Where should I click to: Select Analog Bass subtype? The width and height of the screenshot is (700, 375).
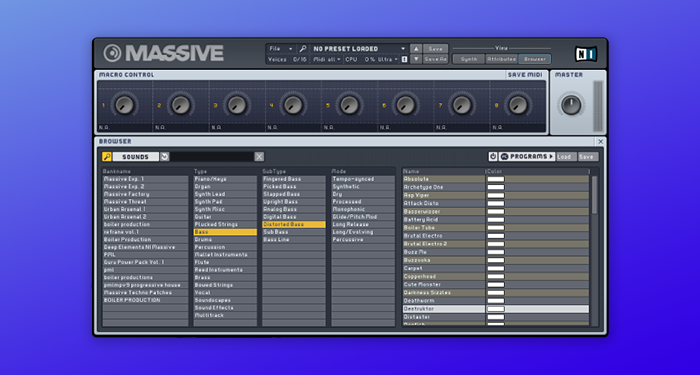pyautogui.click(x=294, y=209)
